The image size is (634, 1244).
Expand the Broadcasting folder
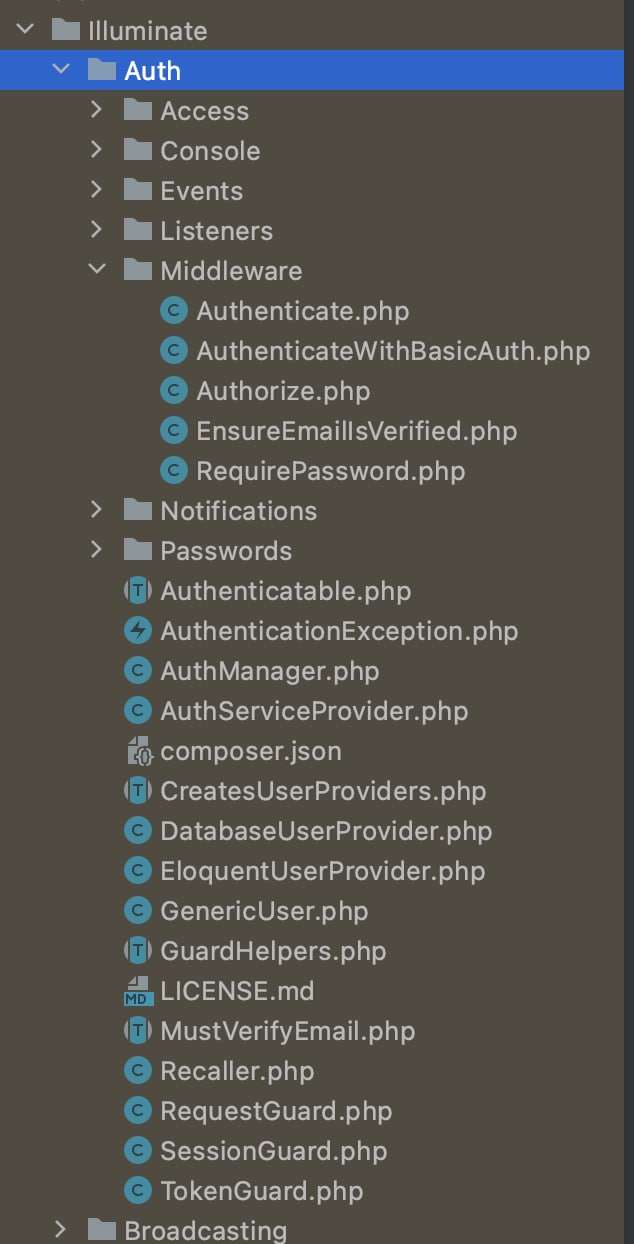61,1229
